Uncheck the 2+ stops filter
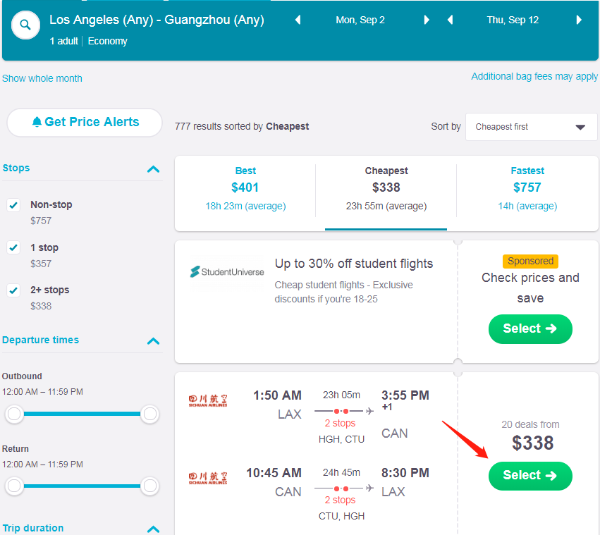 tap(14, 290)
